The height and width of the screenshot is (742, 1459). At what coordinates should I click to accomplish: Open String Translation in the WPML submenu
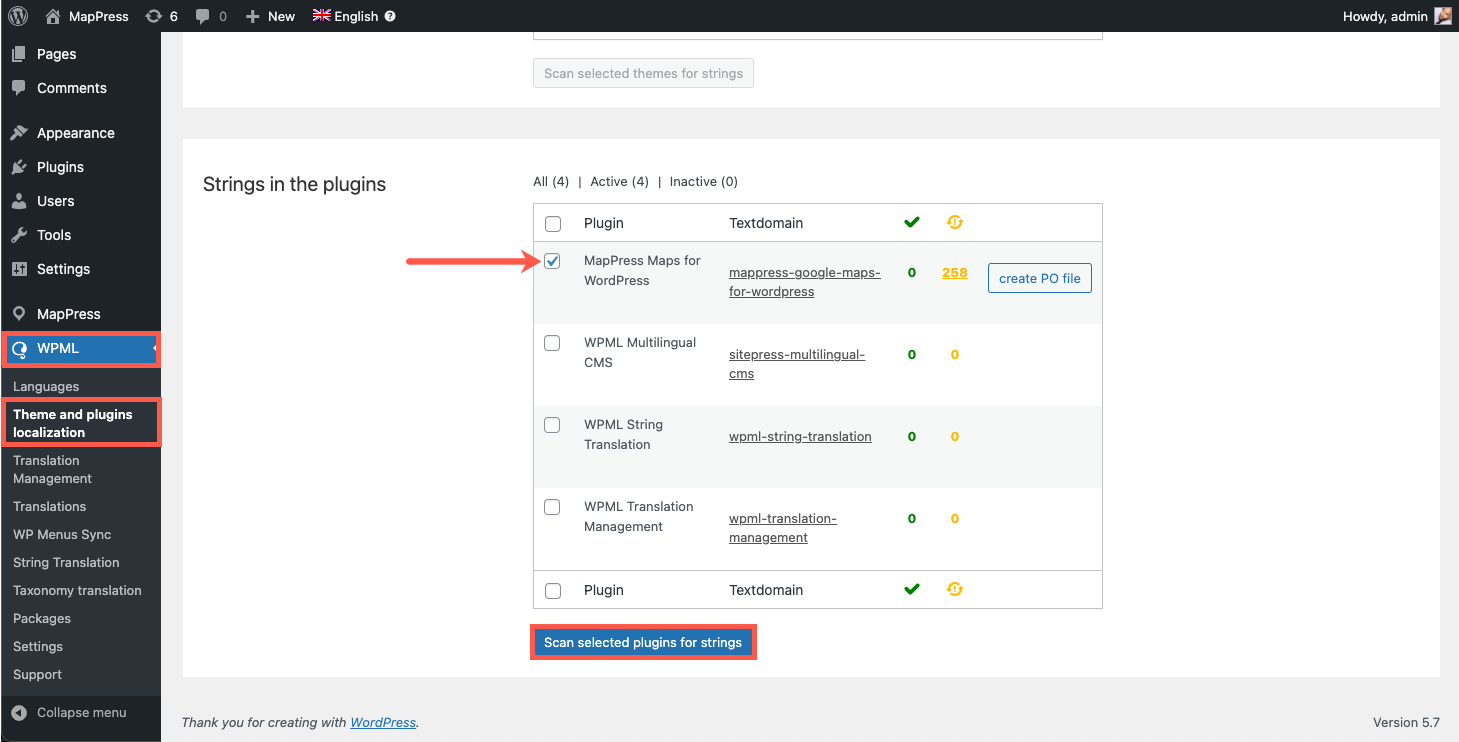tap(66, 562)
